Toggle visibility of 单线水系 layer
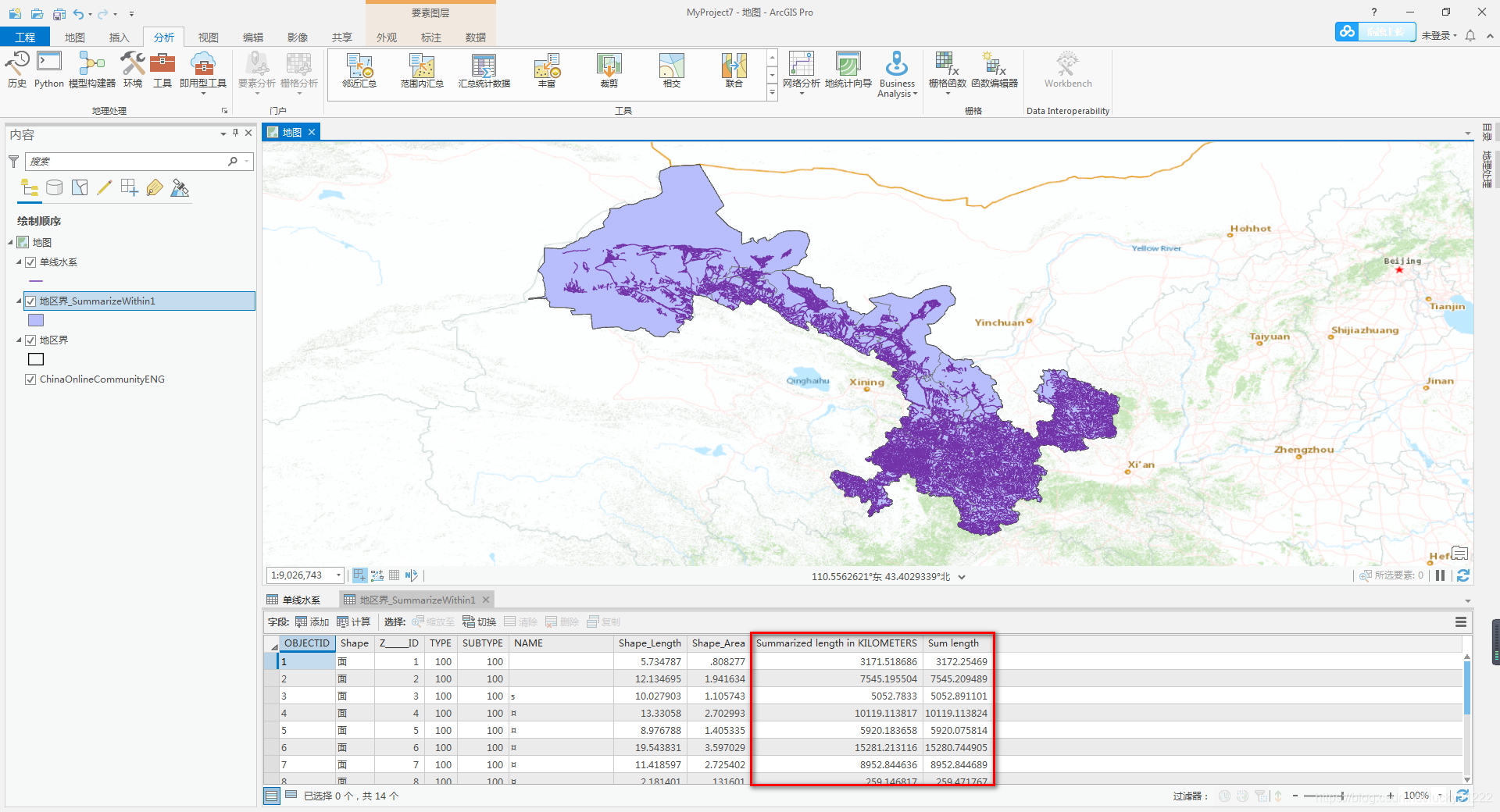The image size is (1500, 812). 30,262
